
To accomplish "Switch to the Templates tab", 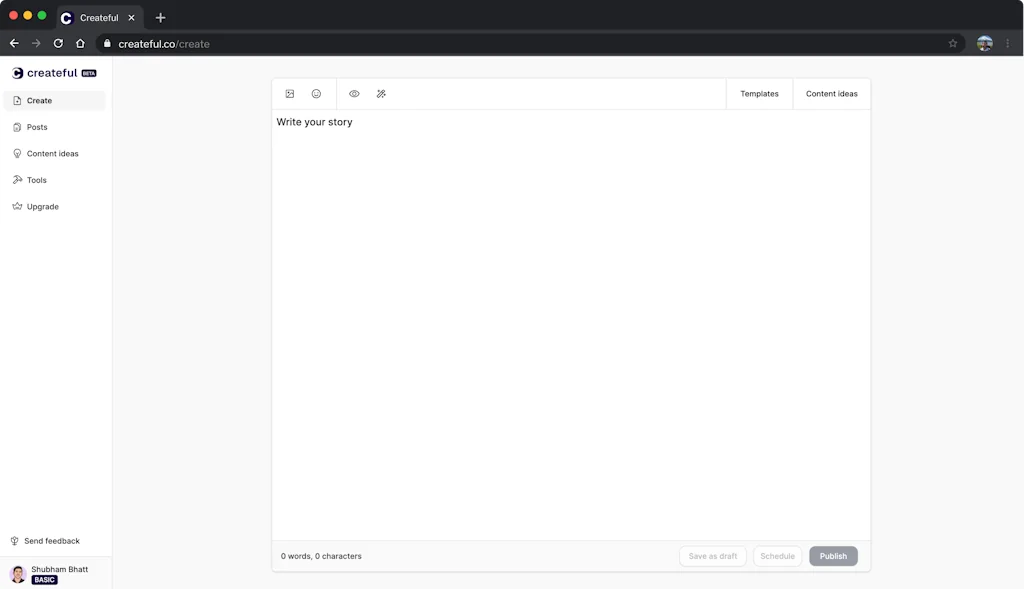I will coord(759,93).
